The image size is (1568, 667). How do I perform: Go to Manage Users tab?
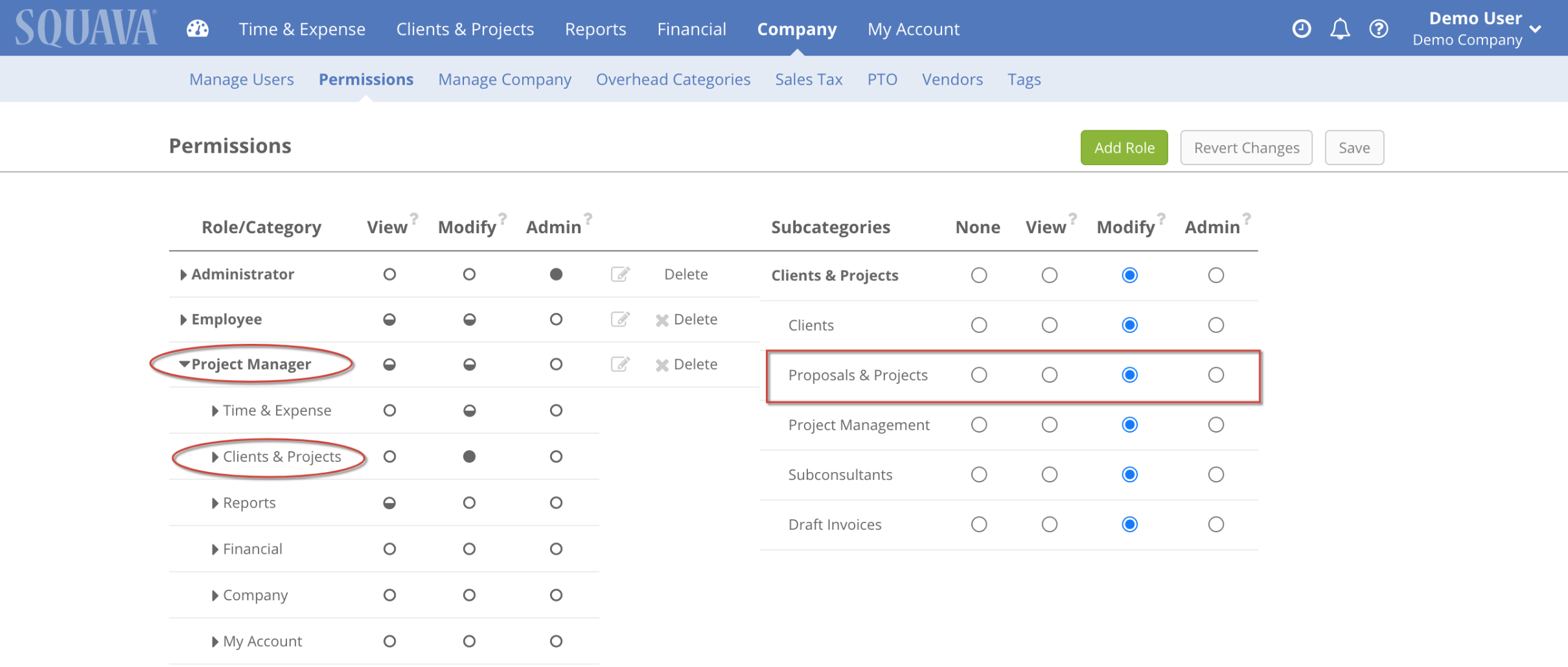click(x=242, y=79)
